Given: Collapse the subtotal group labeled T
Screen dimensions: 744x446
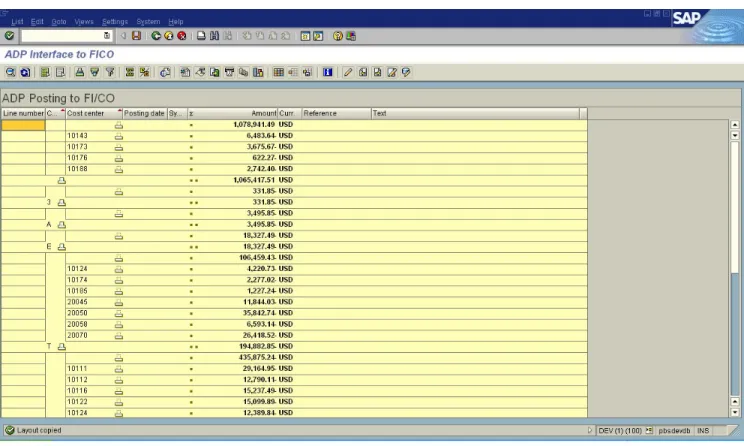Looking at the screenshot, I should [62, 347].
